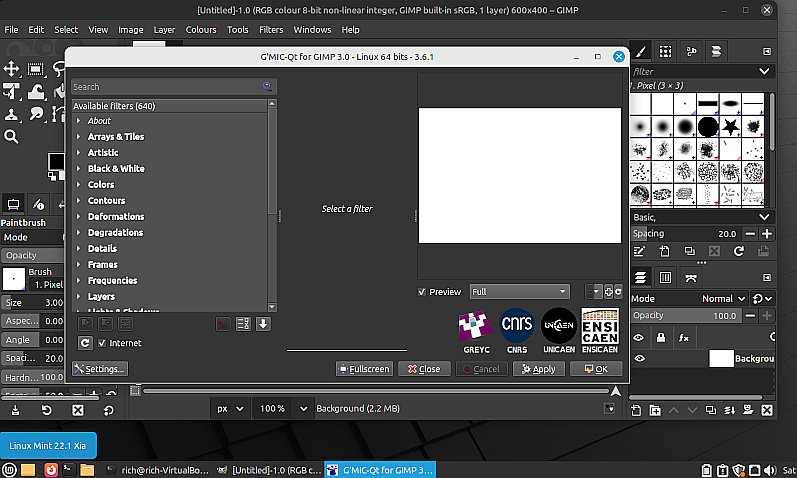The width and height of the screenshot is (797, 478).
Task: Select the Smudge tool in toolbox
Action: tap(36, 114)
